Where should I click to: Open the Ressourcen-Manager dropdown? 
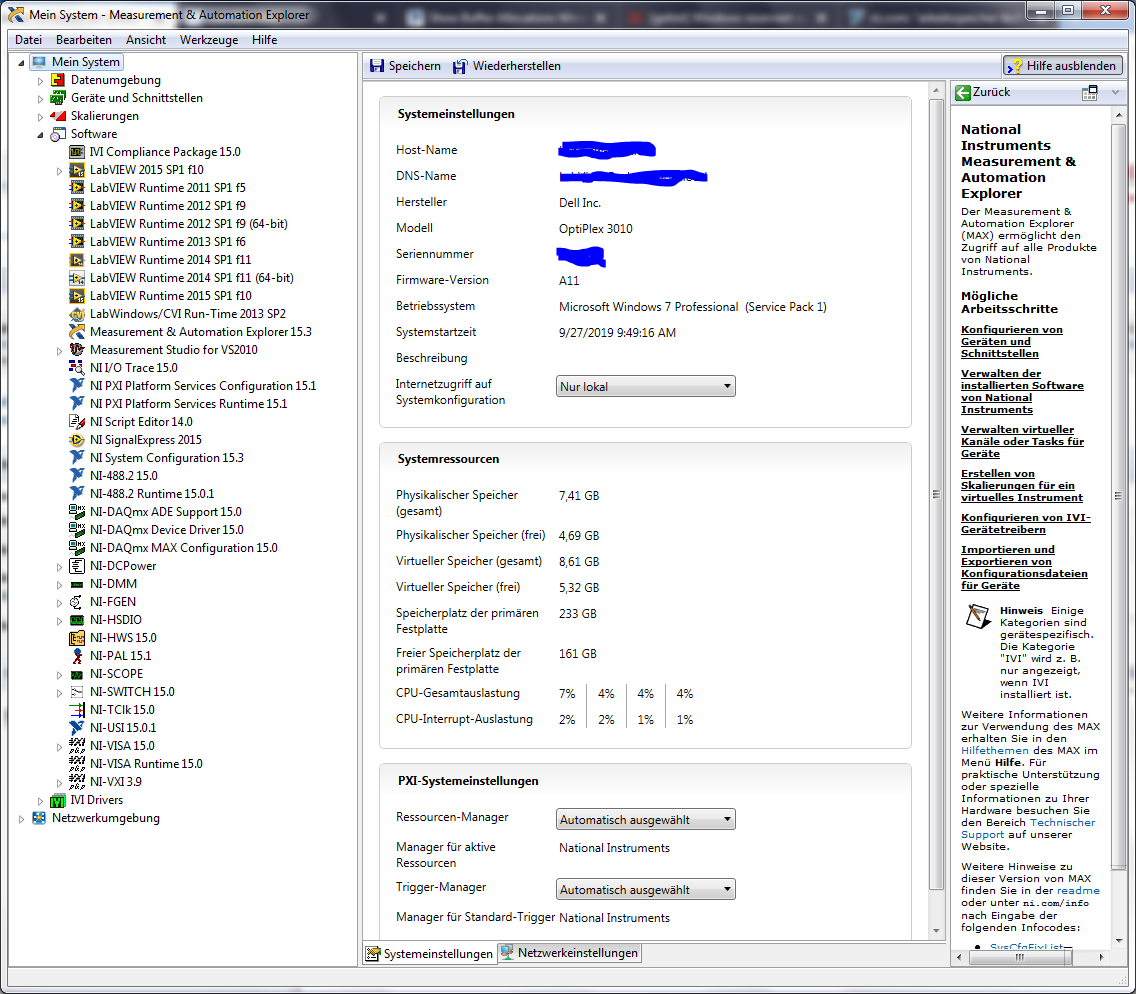[x=646, y=819]
